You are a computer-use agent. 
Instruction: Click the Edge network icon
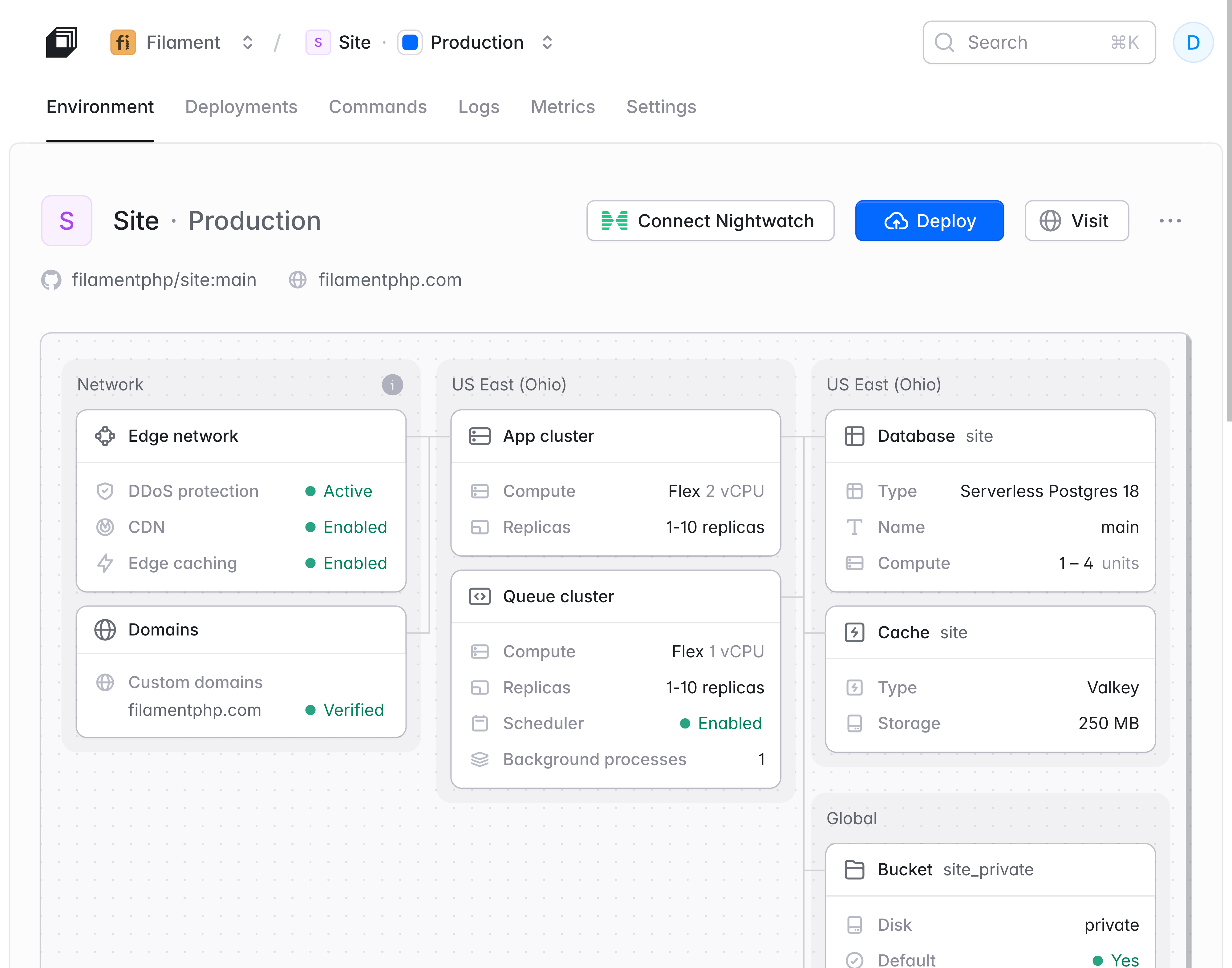tap(105, 436)
